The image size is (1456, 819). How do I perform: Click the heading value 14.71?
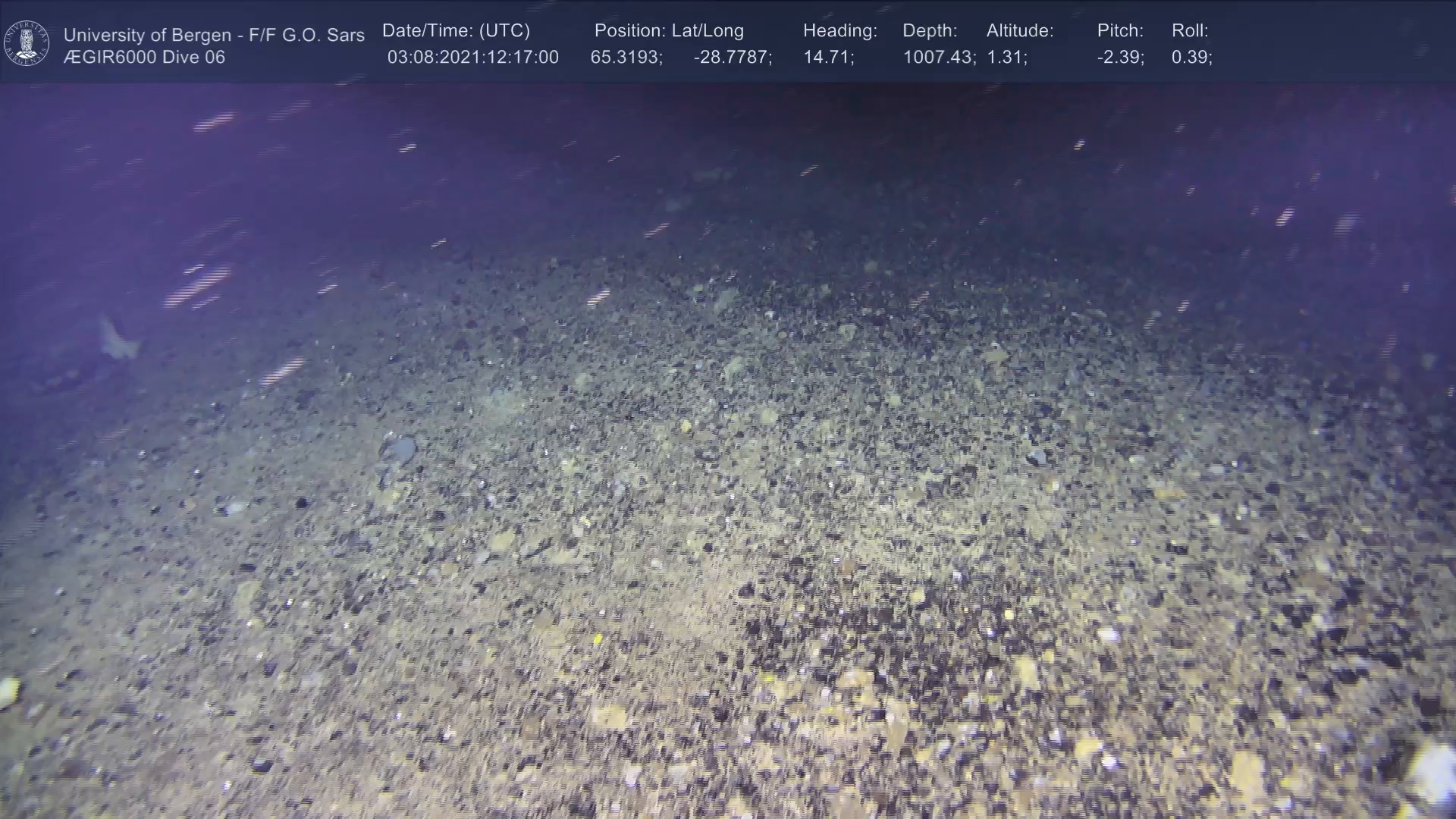(828, 58)
